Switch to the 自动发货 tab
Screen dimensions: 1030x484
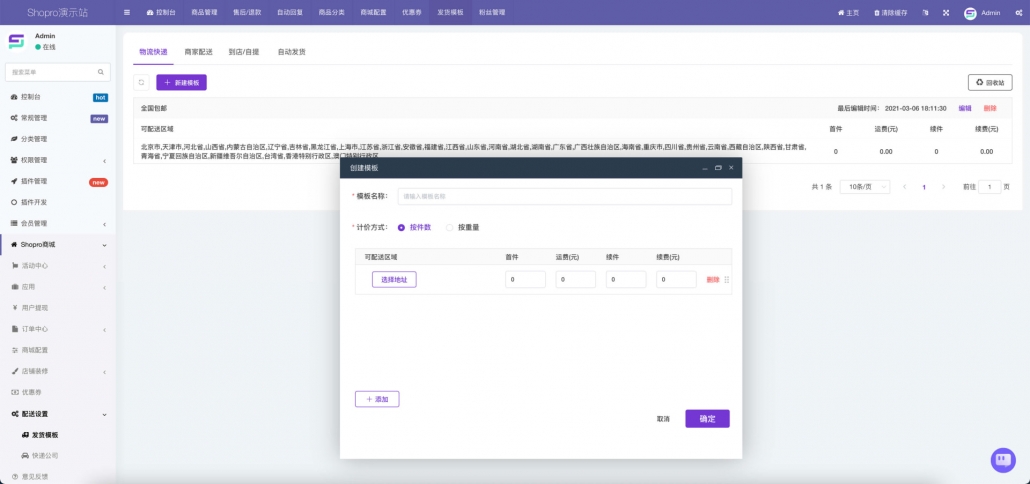pos(291,52)
